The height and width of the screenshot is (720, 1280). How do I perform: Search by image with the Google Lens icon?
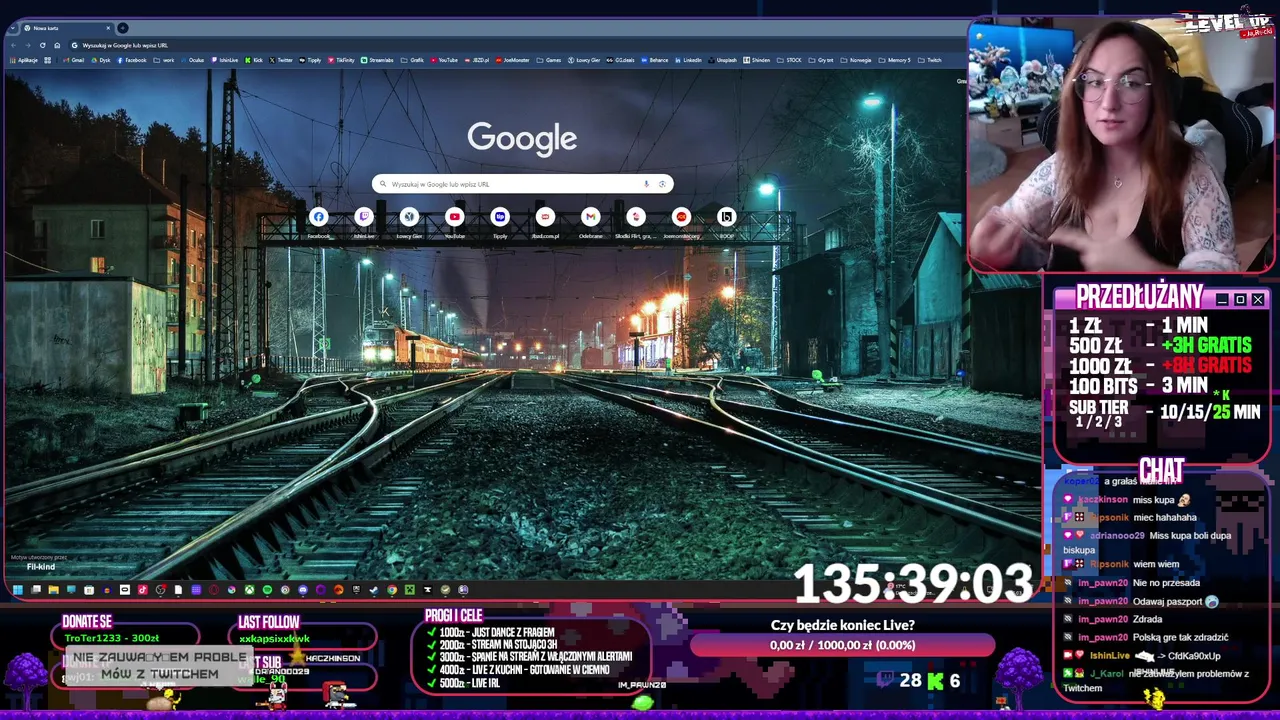pyautogui.click(x=662, y=184)
